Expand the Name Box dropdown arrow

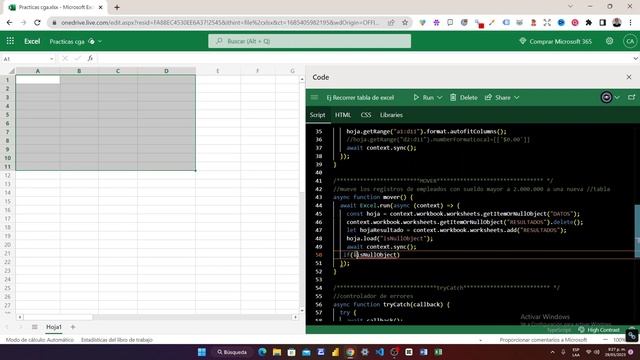pos(51,59)
